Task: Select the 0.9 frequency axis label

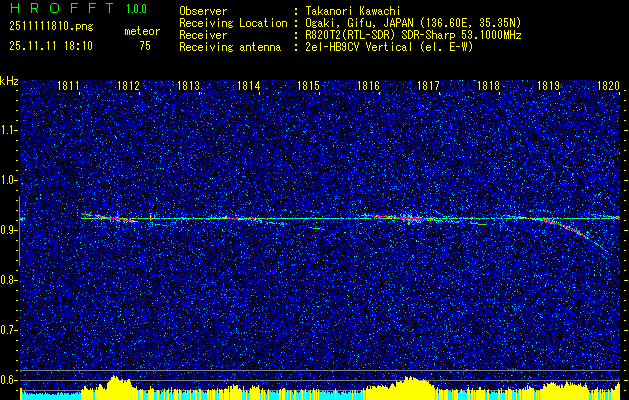Action: pyautogui.click(x=9, y=230)
